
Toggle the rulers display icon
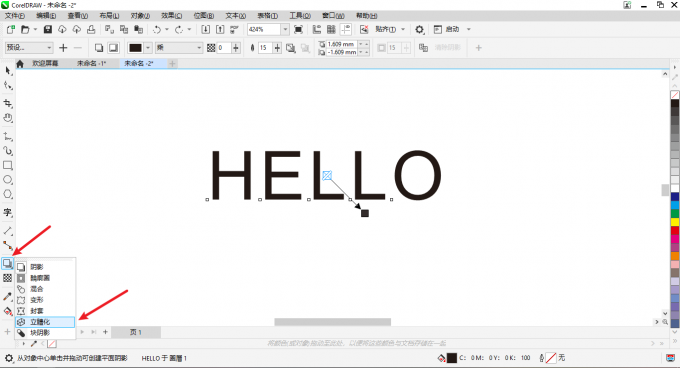click(317, 29)
